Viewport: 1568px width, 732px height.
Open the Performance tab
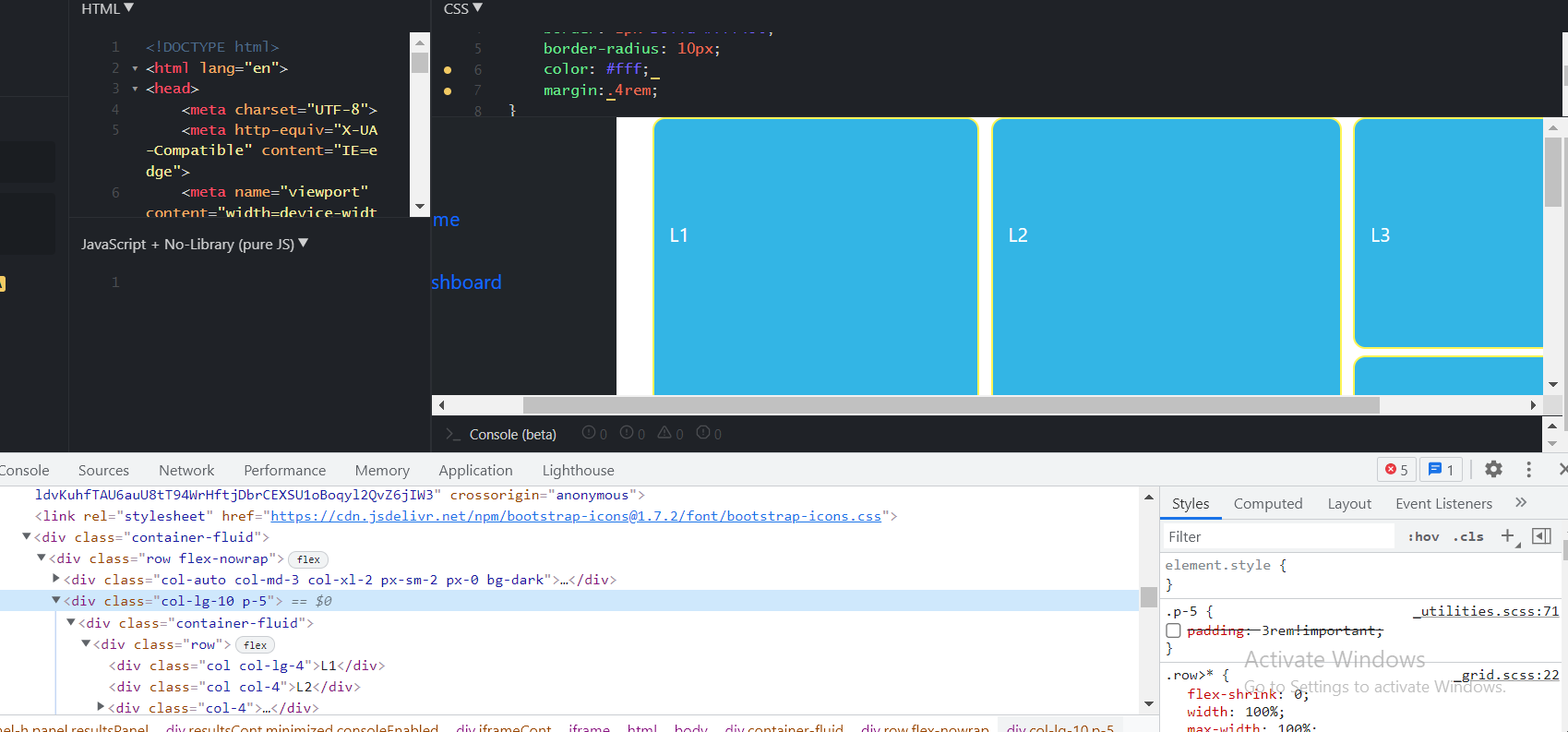pyautogui.click(x=285, y=470)
